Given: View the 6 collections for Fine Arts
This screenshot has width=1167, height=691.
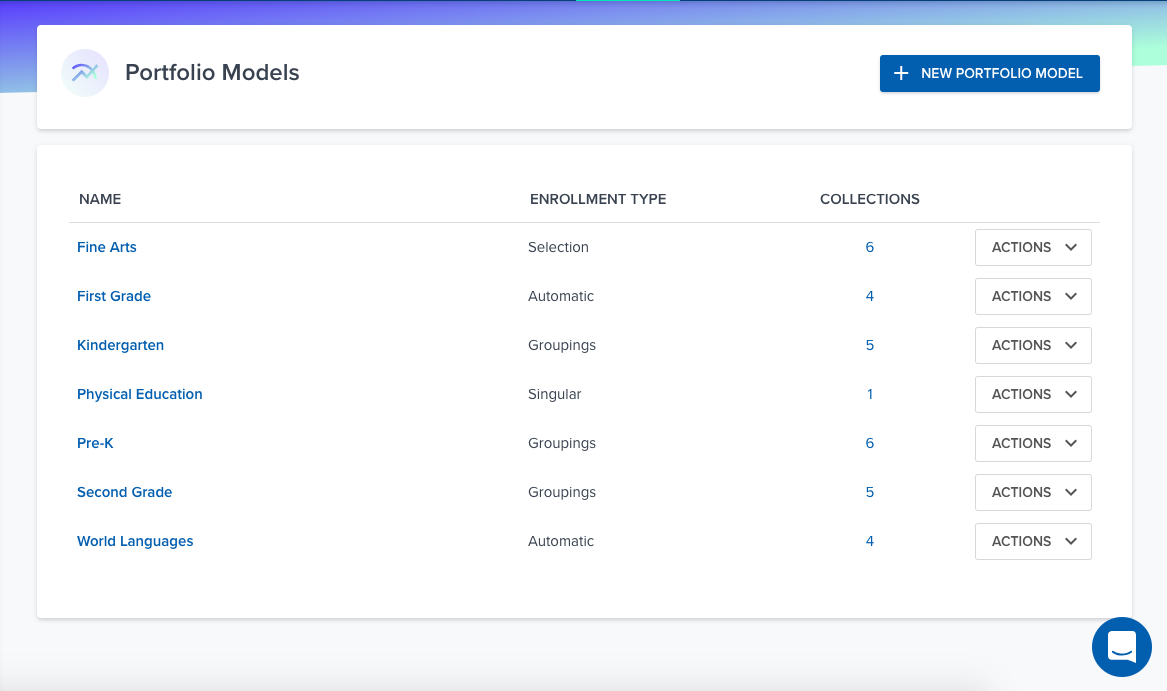Looking at the screenshot, I should (x=870, y=247).
